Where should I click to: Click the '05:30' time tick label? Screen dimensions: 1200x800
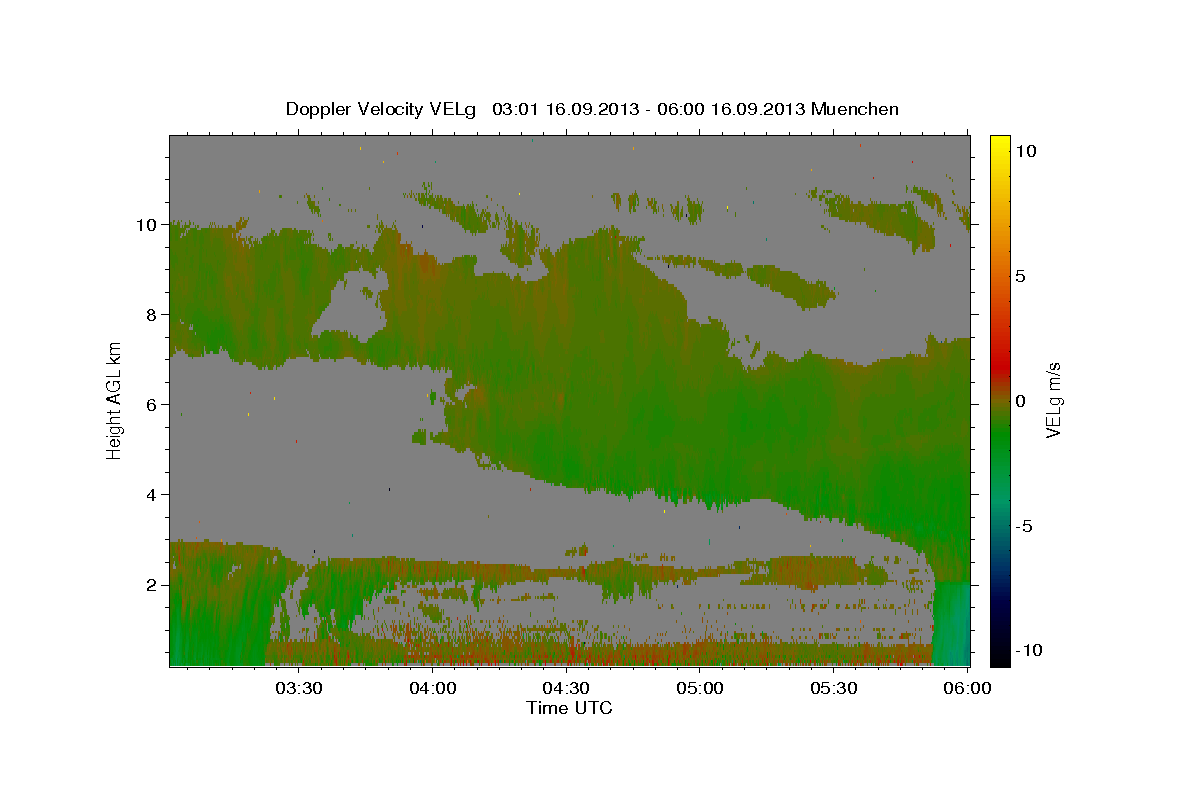click(x=834, y=688)
